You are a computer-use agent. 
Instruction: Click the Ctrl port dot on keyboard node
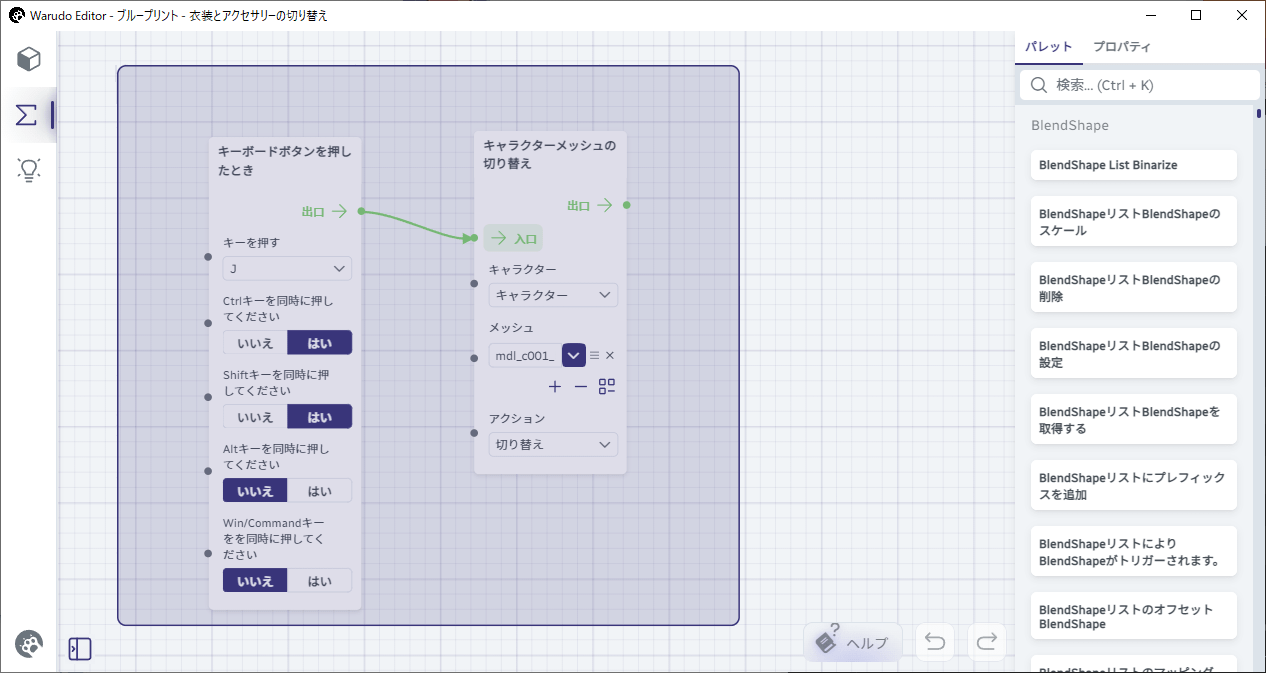208,323
